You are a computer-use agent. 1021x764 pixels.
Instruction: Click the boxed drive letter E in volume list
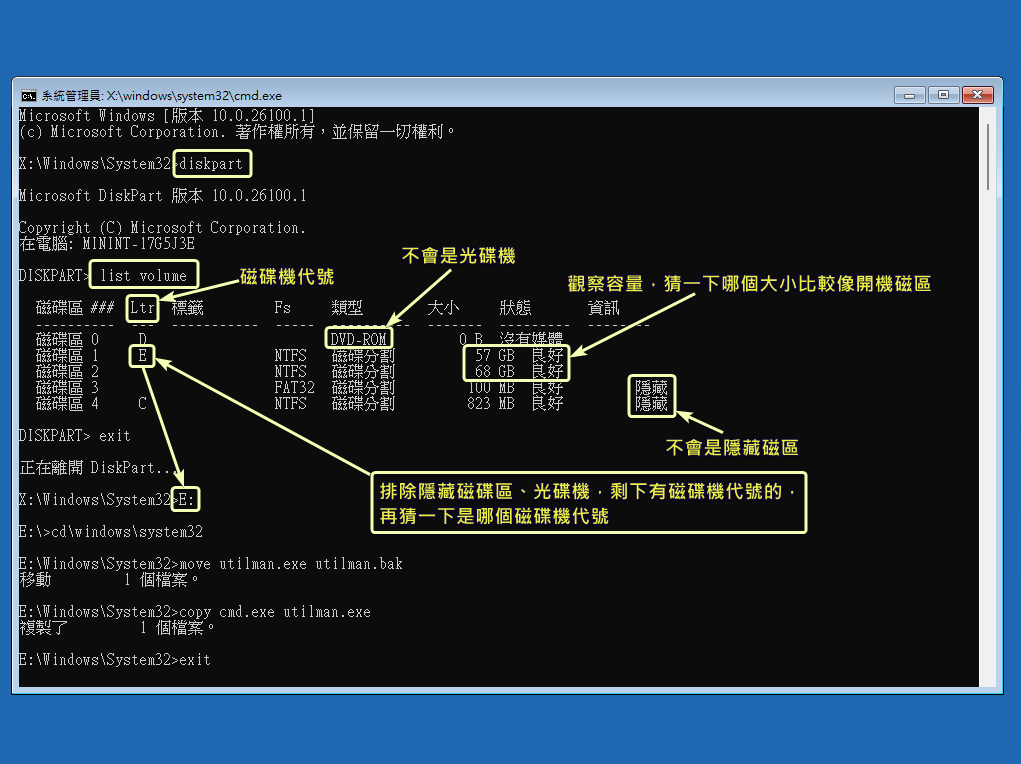[x=142, y=356]
